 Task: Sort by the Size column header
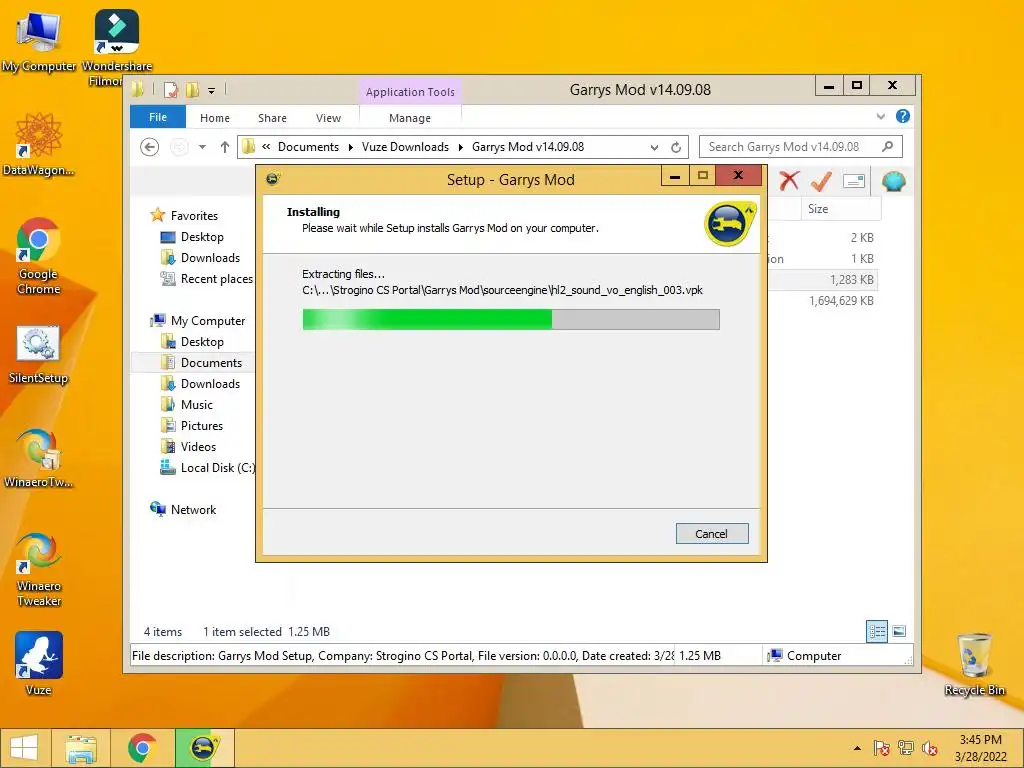click(840, 209)
